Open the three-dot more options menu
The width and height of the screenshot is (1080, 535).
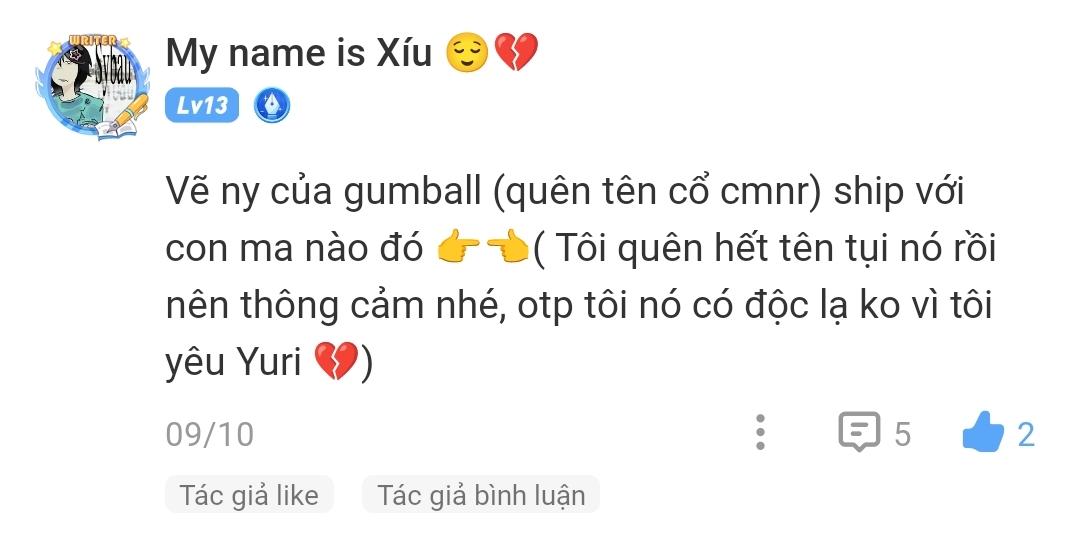click(760, 432)
